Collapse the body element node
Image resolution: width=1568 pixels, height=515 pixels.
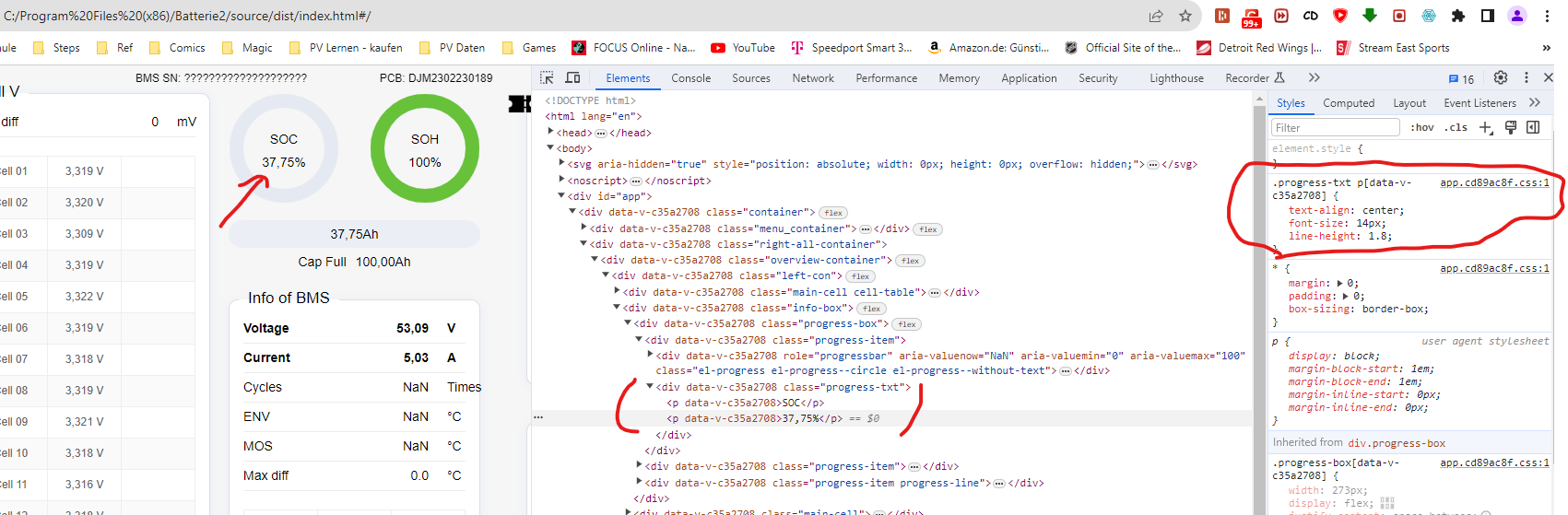pyautogui.click(x=551, y=148)
